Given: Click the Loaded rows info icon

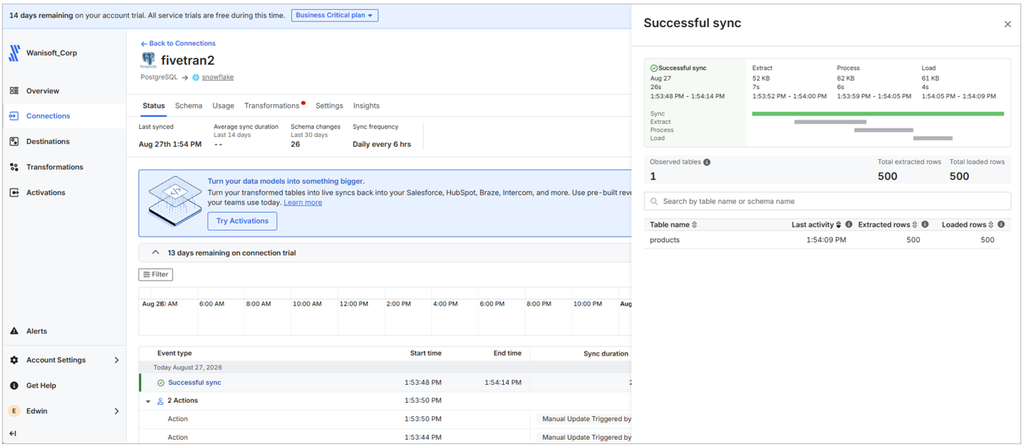Looking at the screenshot, I should (x=1000, y=225).
